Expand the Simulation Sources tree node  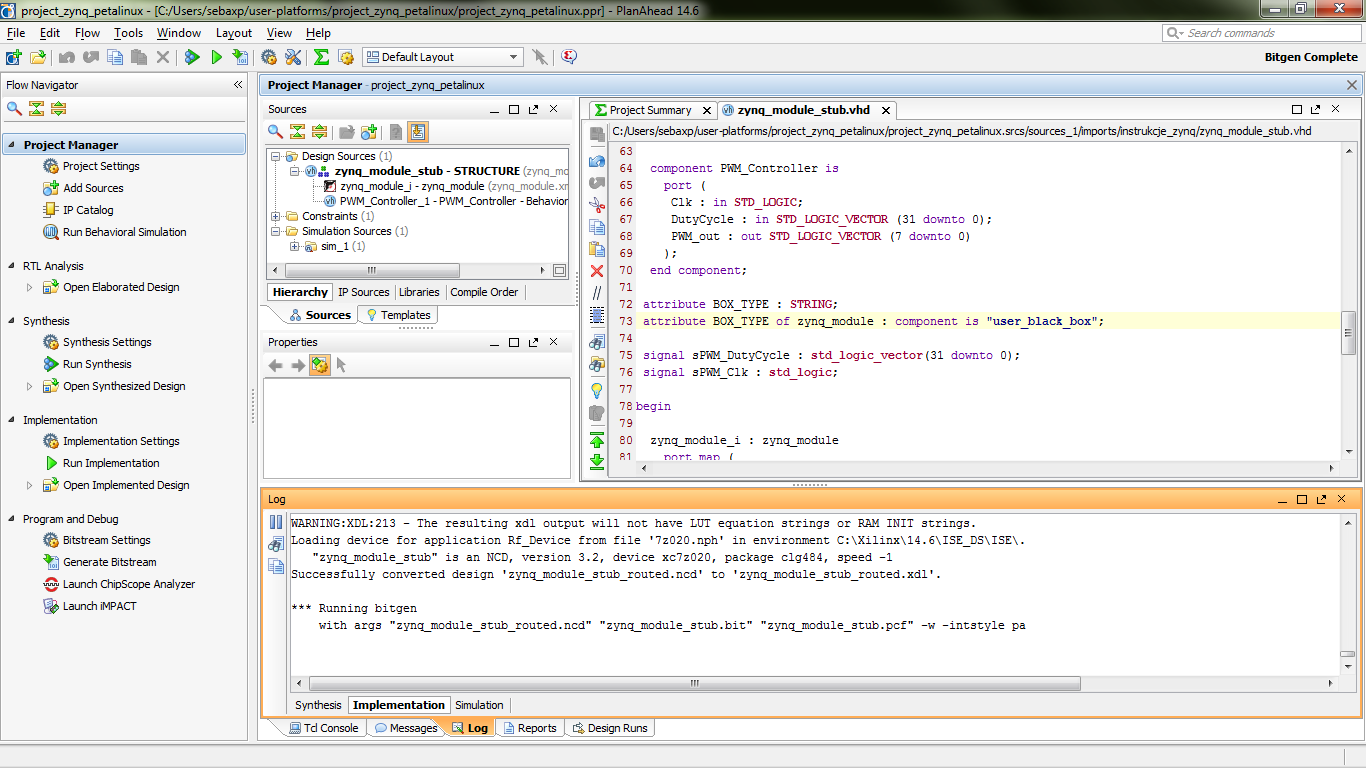[x=276, y=232]
